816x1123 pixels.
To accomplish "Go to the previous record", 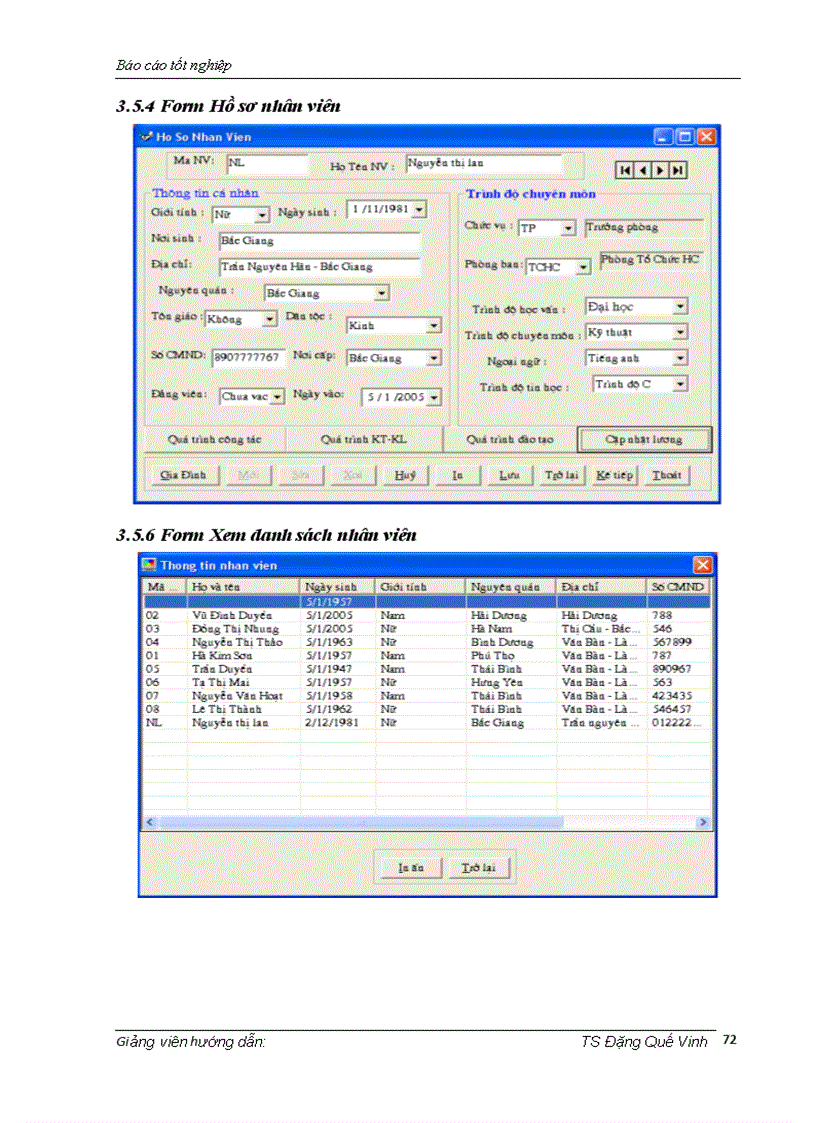I will coord(645,170).
